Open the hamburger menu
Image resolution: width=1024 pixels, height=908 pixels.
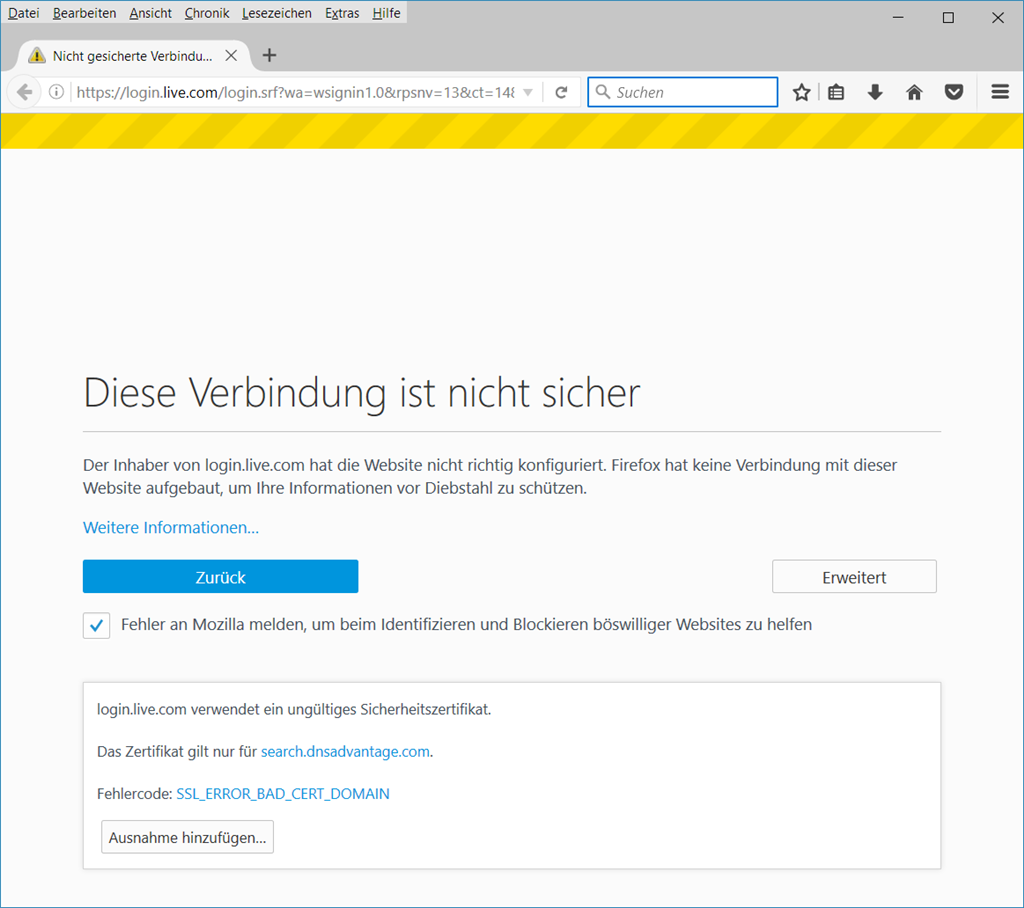point(1000,92)
